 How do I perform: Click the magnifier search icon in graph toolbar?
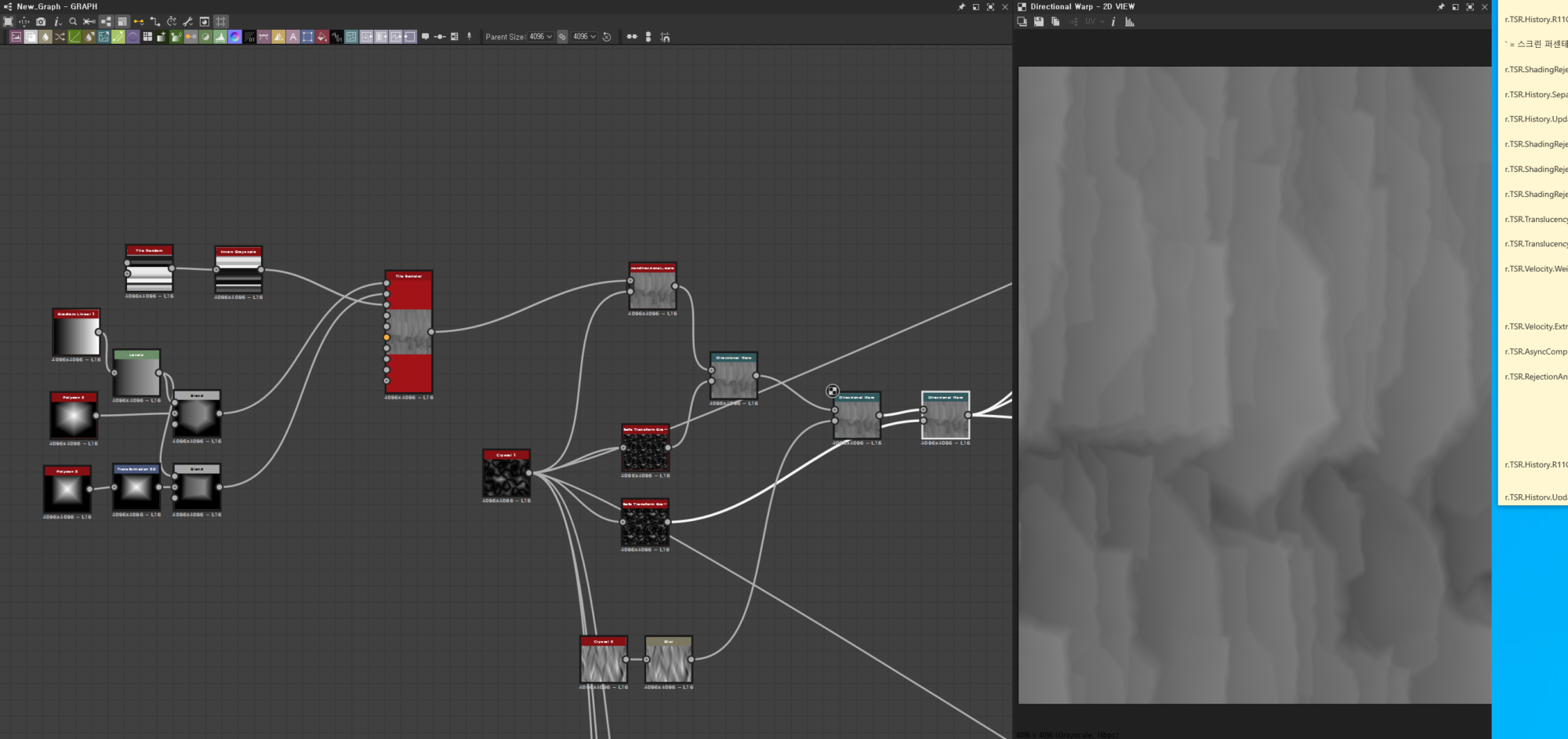pos(73,22)
